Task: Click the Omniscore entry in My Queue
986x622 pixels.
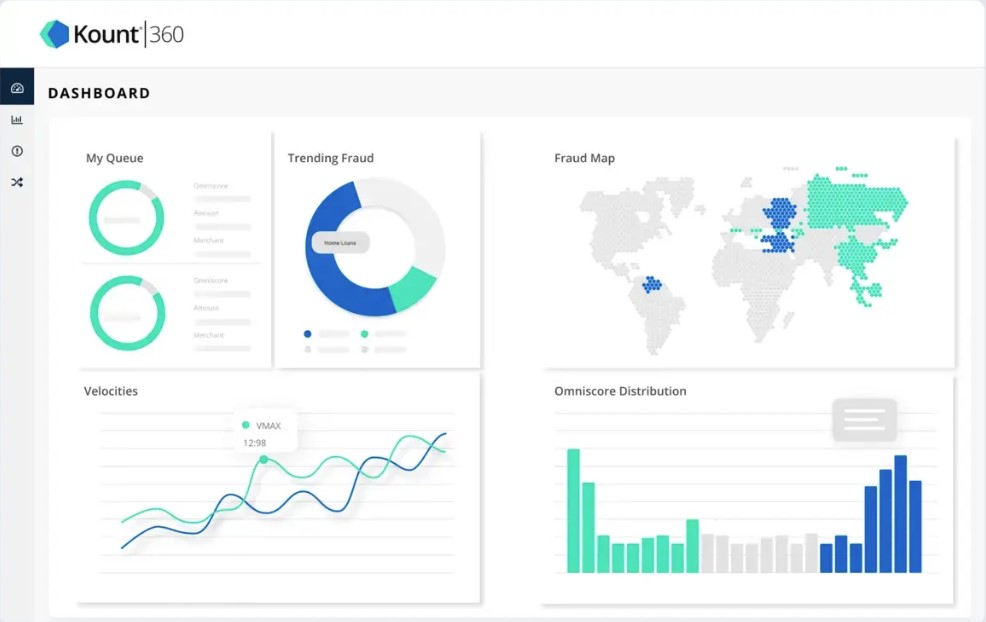Action: coord(210,184)
